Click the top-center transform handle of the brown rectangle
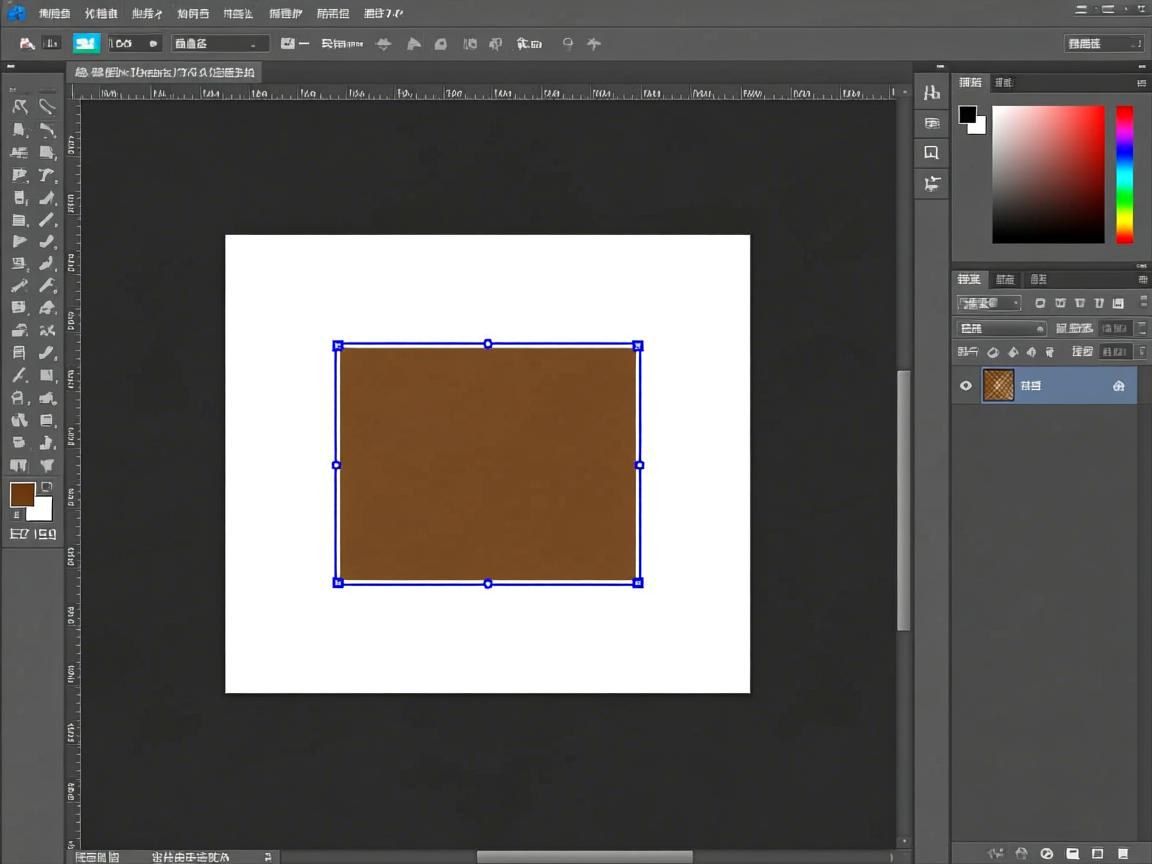Screen dimensions: 1152x864 pyautogui.click(x=488, y=344)
